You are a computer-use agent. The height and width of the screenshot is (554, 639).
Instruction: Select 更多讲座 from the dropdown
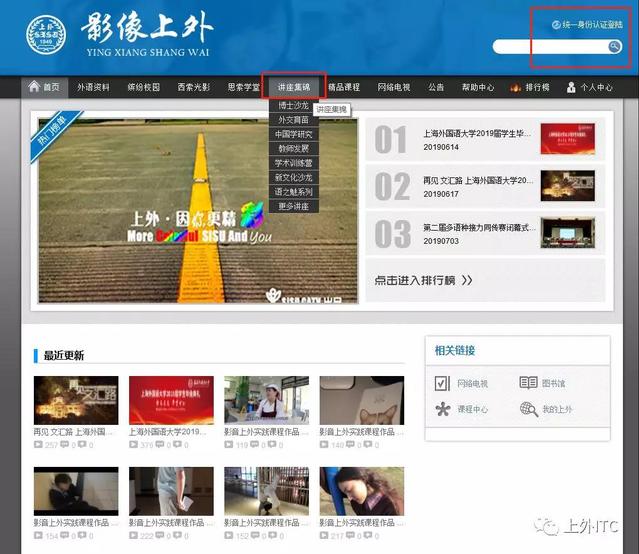click(294, 206)
